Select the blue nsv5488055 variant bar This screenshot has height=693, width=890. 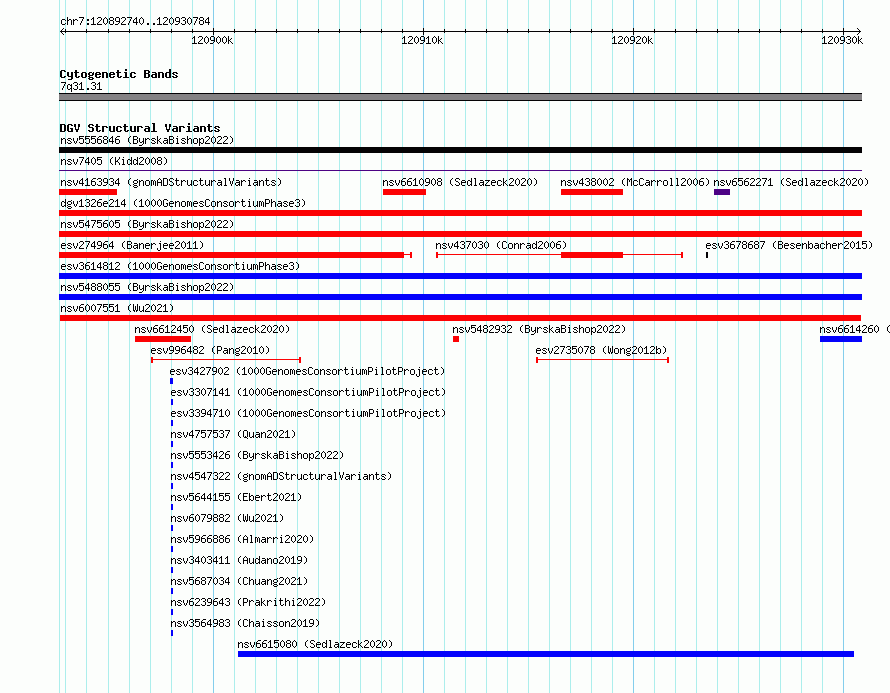(x=460, y=297)
